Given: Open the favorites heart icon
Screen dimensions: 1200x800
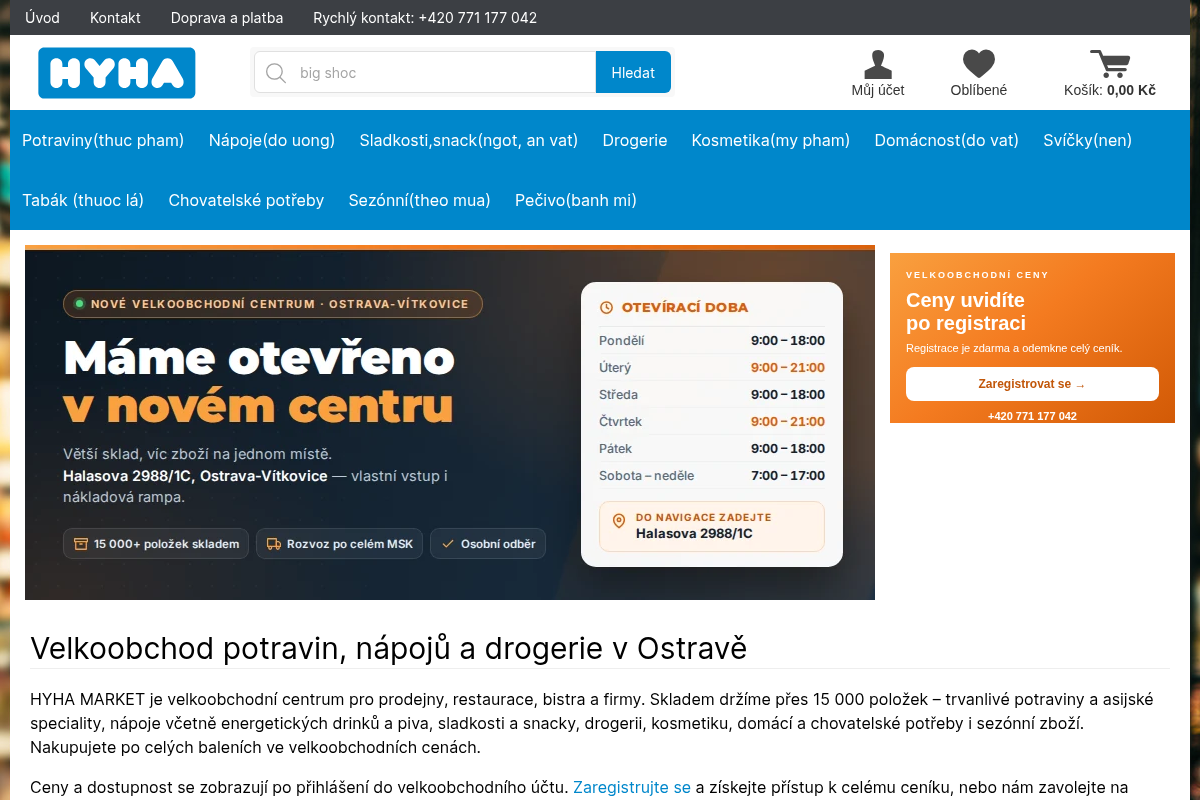Looking at the screenshot, I should click(x=979, y=64).
